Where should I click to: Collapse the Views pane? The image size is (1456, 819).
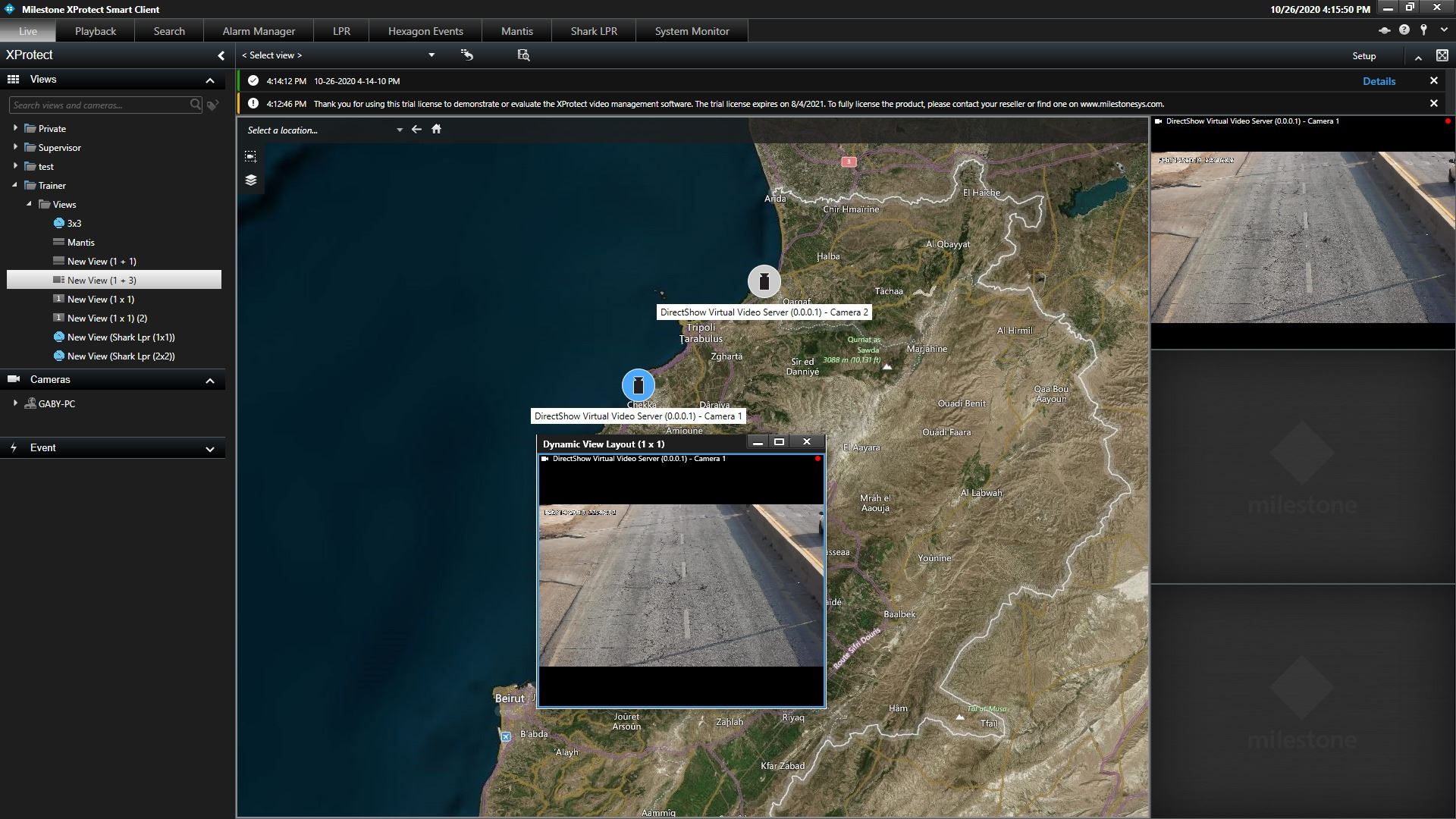pyautogui.click(x=210, y=80)
